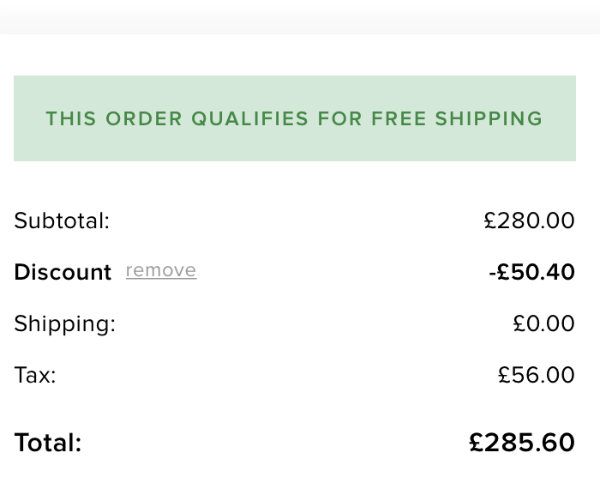The image size is (600, 489).
Task: Select the Tax label
Action: [x=35, y=375]
